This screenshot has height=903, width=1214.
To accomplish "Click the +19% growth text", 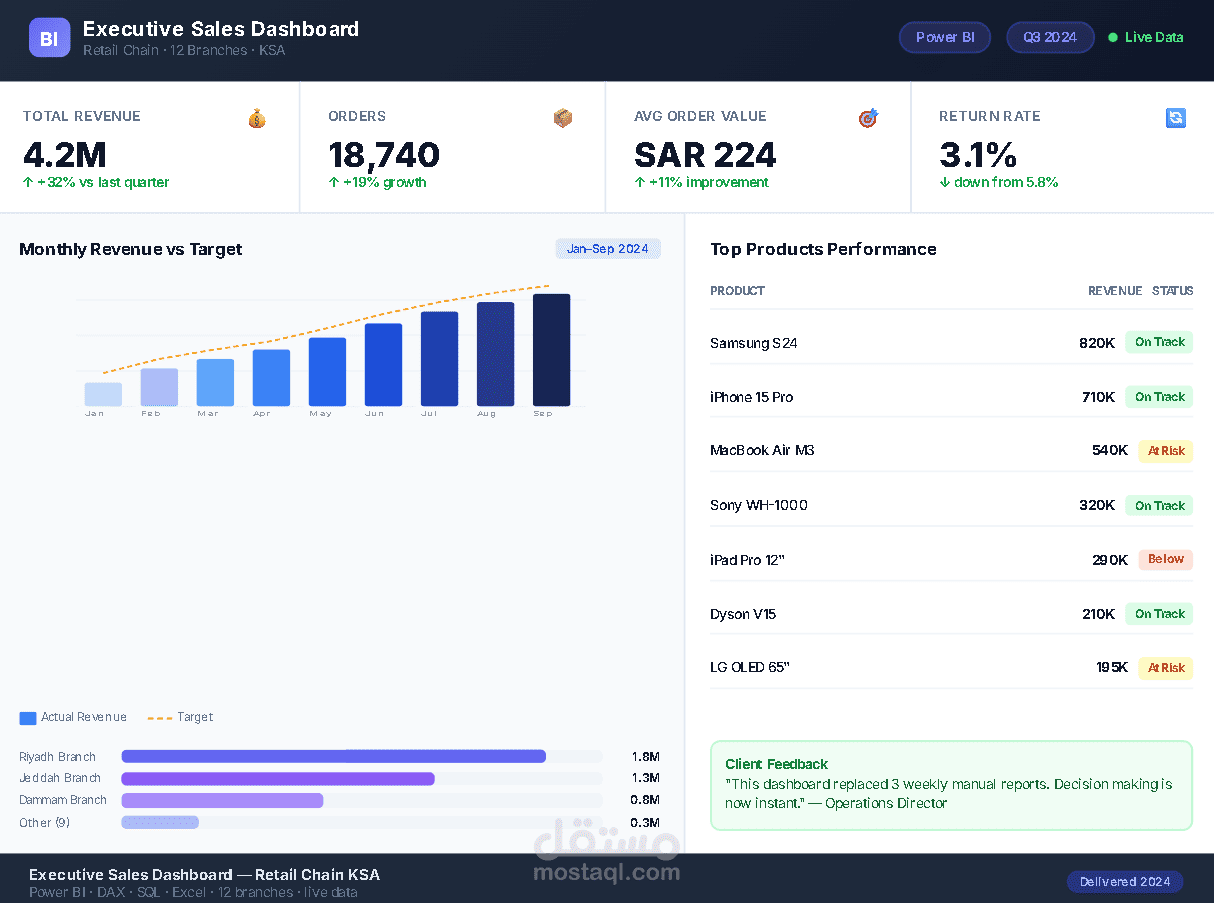I will point(377,183).
